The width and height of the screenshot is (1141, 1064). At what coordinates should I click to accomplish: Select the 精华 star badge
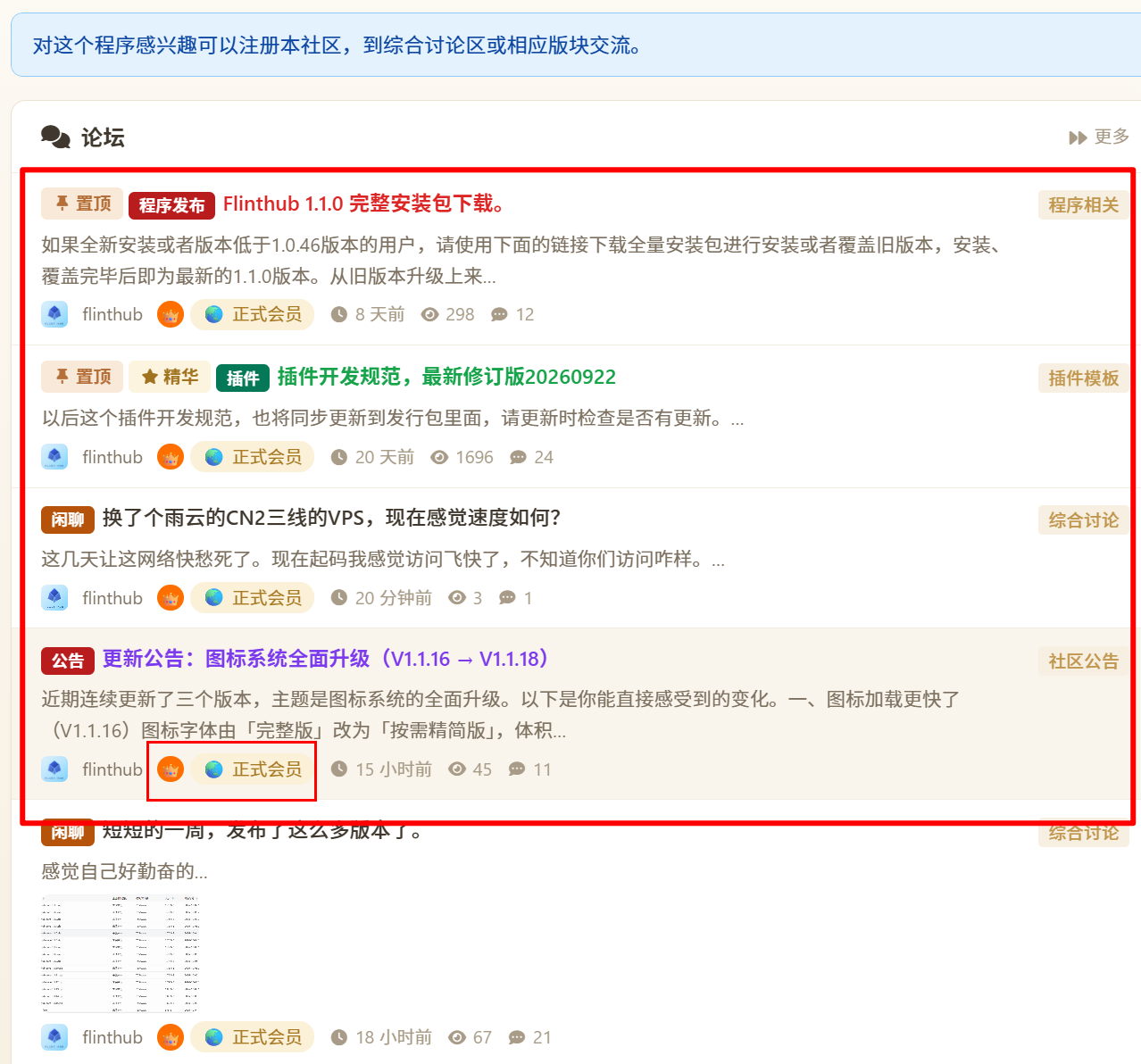pyautogui.click(x=170, y=377)
